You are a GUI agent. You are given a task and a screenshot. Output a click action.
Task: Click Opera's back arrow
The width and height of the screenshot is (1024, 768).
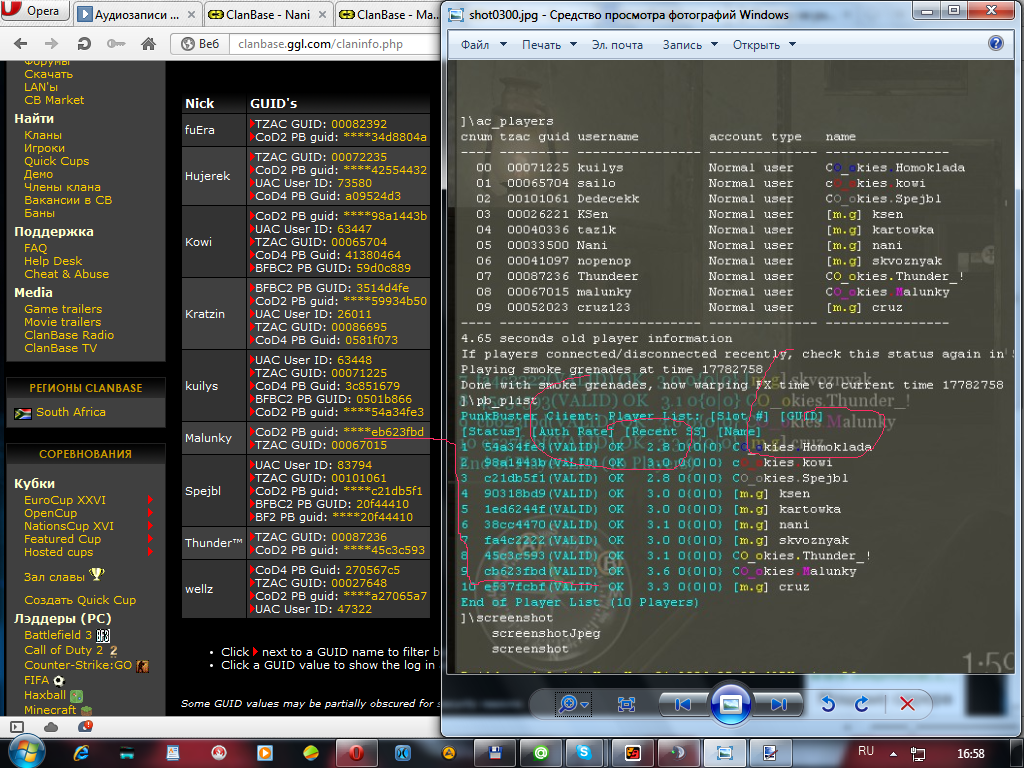(x=21, y=44)
